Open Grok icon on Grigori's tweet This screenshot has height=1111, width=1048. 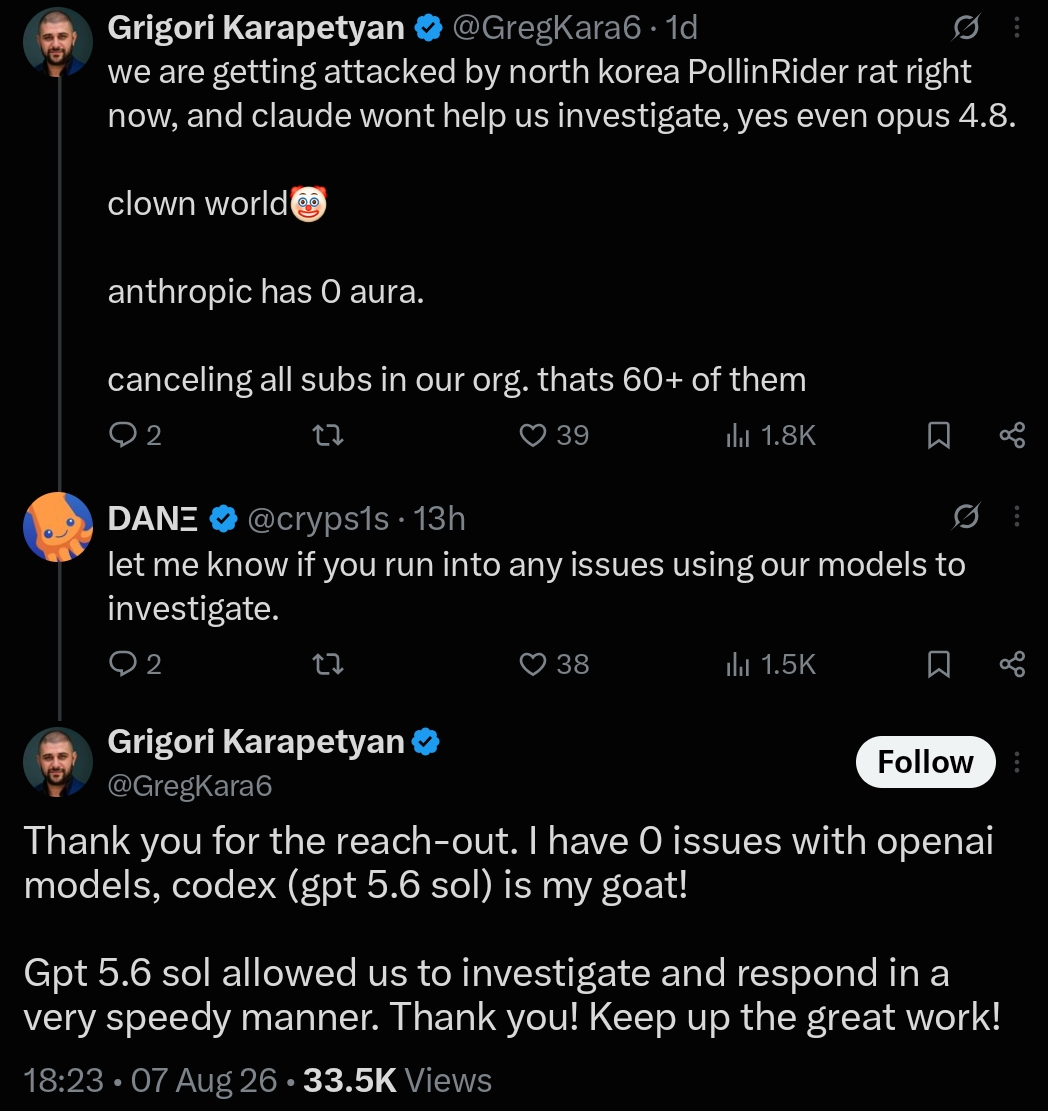click(x=966, y=27)
